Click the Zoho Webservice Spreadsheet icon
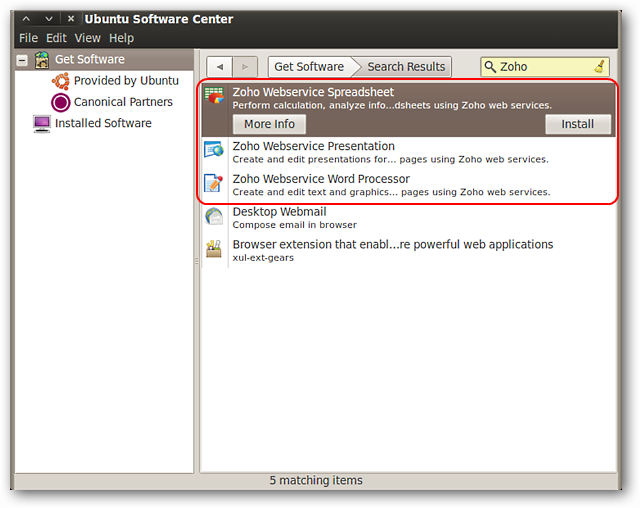Image resolution: width=640 pixels, height=508 pixels. (214, 95)
